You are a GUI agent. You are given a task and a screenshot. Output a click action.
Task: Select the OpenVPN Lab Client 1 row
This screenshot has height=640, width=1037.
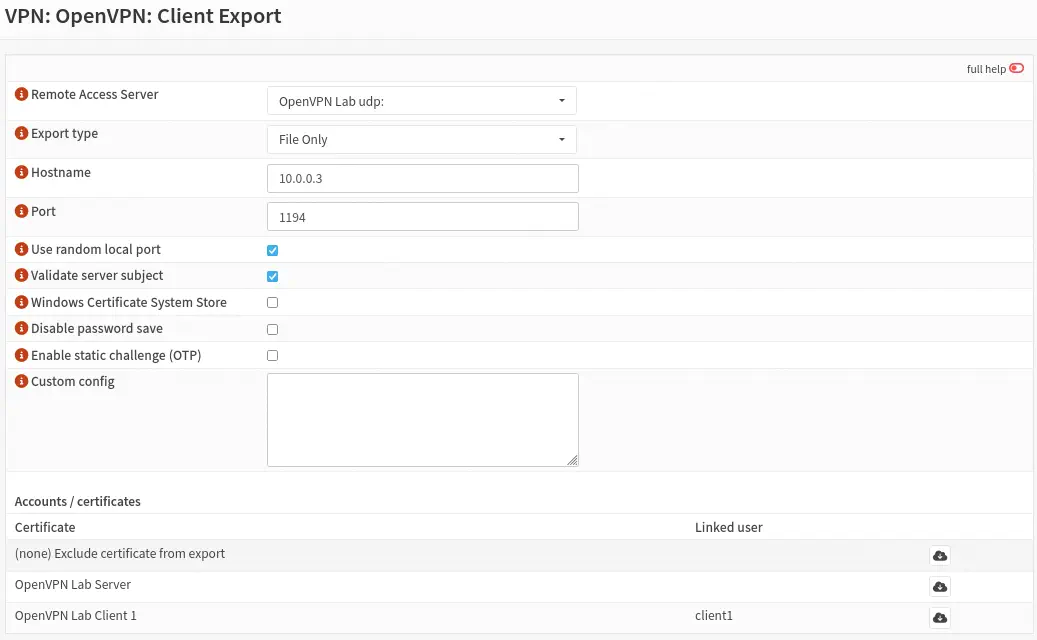[76, 616]
